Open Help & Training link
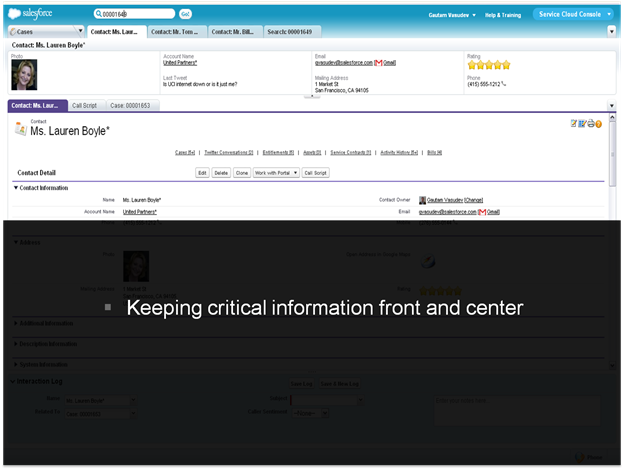Screen dimensions: 624x470 coord(503,15)
